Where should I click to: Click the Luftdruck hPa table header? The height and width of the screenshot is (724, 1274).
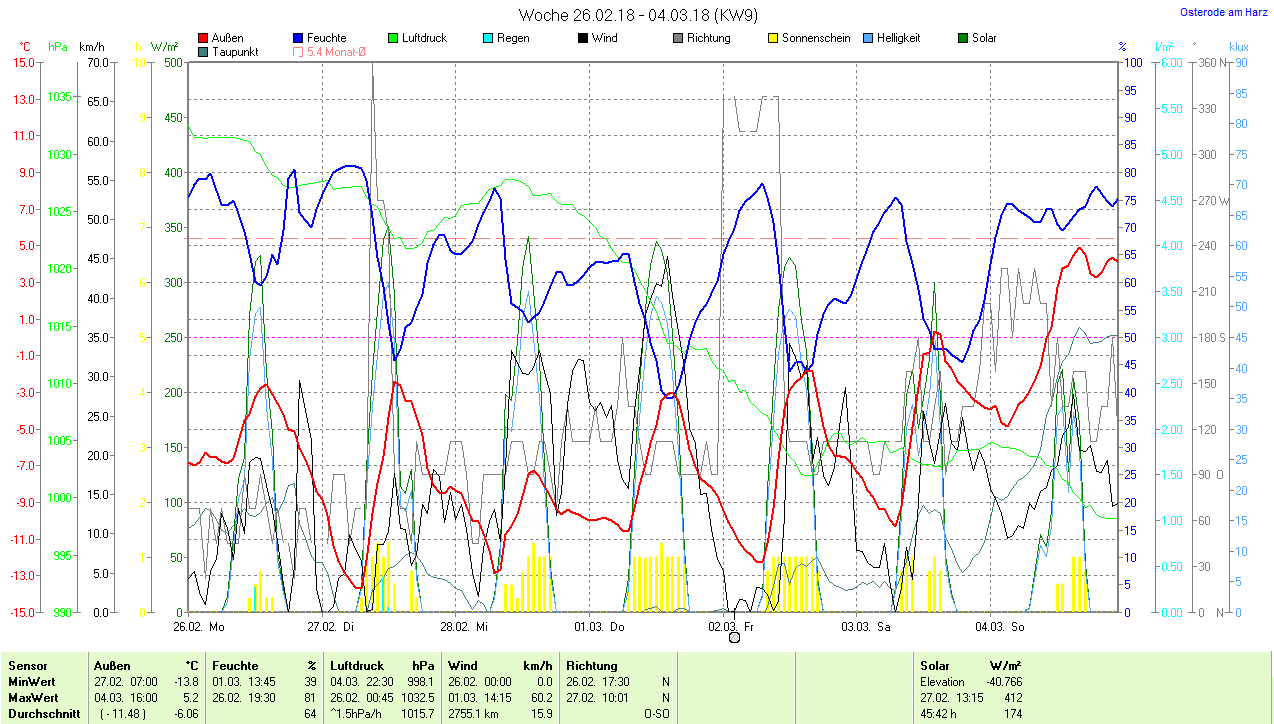(x=384, y=665)
